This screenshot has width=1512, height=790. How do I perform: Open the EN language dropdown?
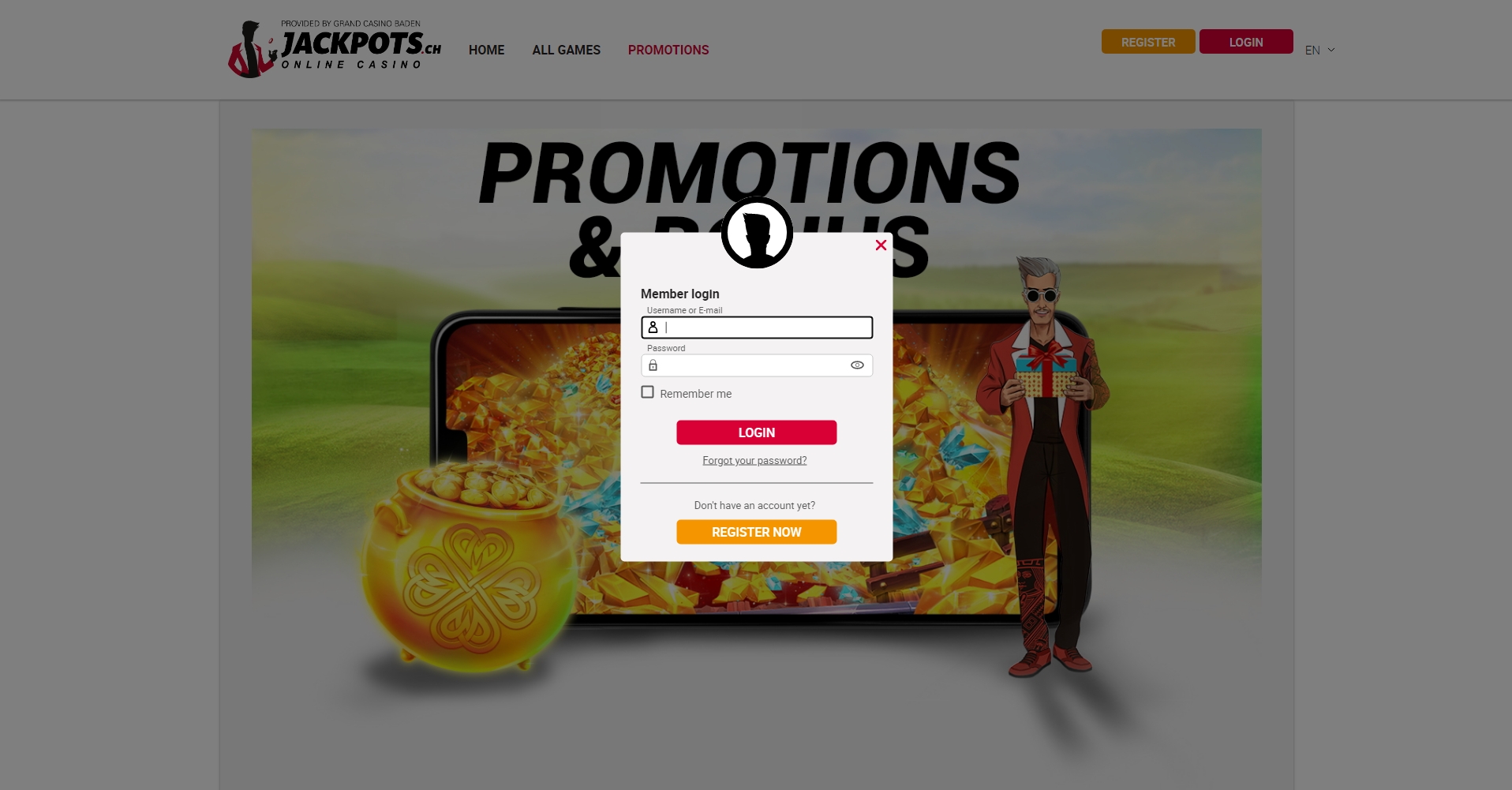click(1320, 50)
